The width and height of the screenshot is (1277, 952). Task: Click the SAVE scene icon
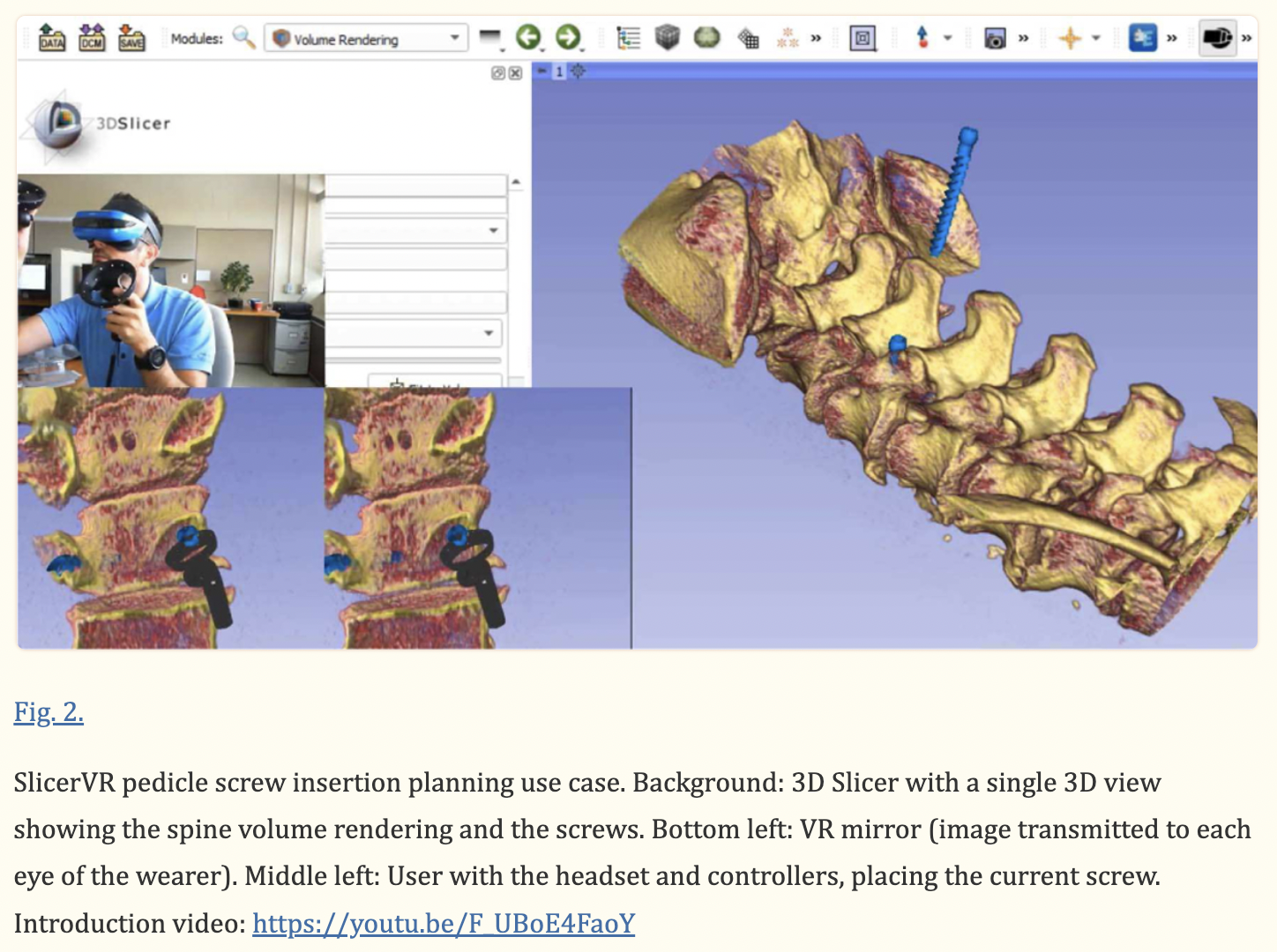click(x=131, y=38)
